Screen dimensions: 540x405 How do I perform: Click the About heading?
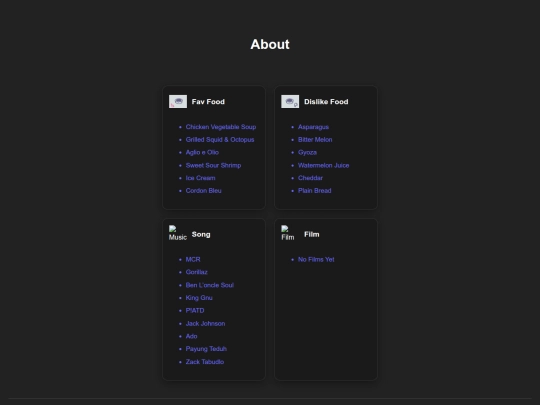tap(270, 44)
